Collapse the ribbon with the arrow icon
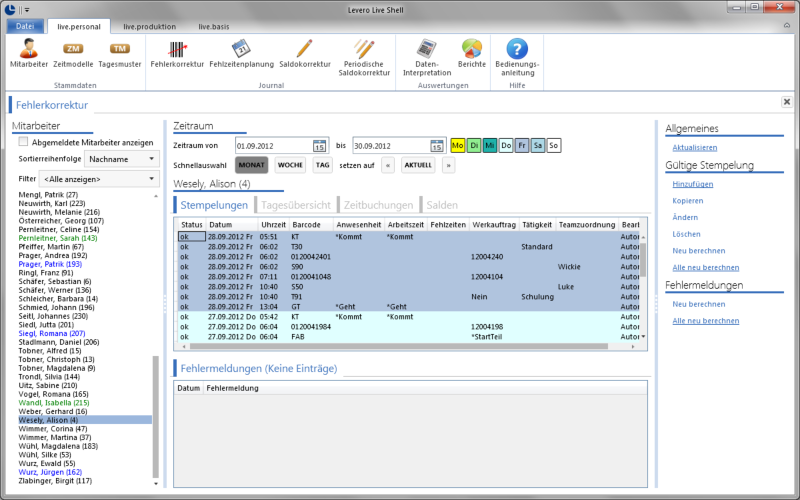This screenshot has width=800, height=500. coord(786,26)
